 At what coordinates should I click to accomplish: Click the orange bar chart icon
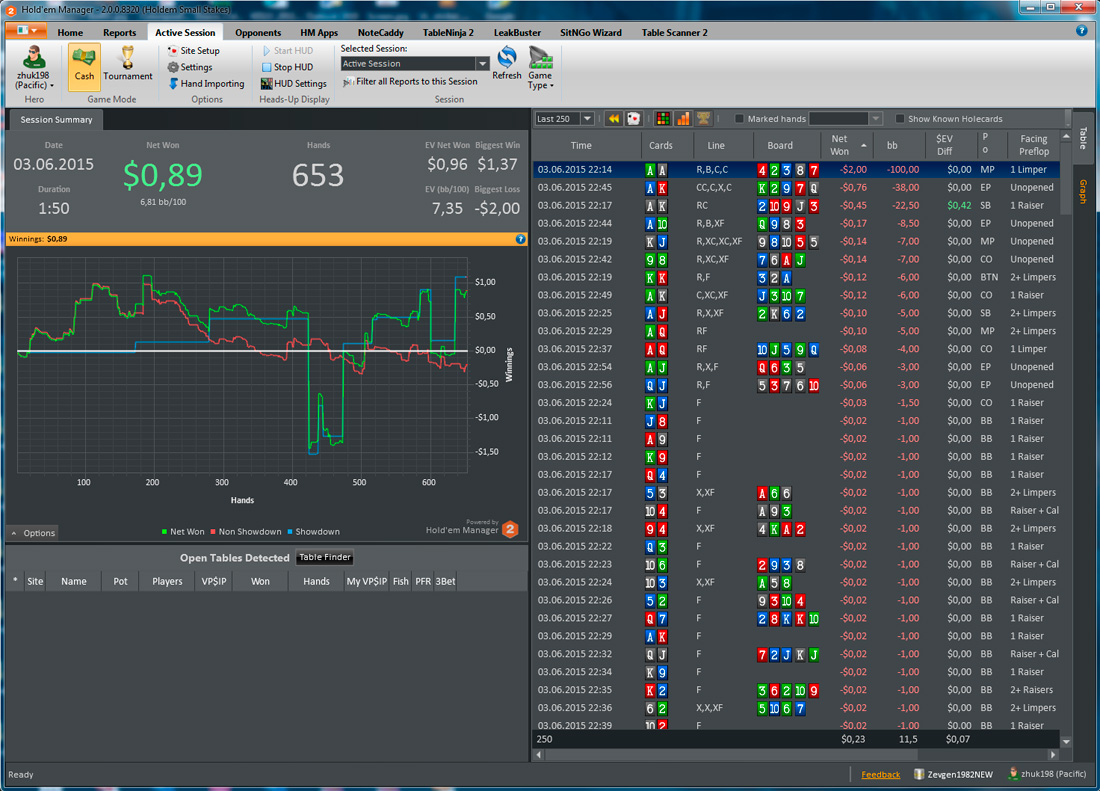pyautogui.click(x=683, y=119)
